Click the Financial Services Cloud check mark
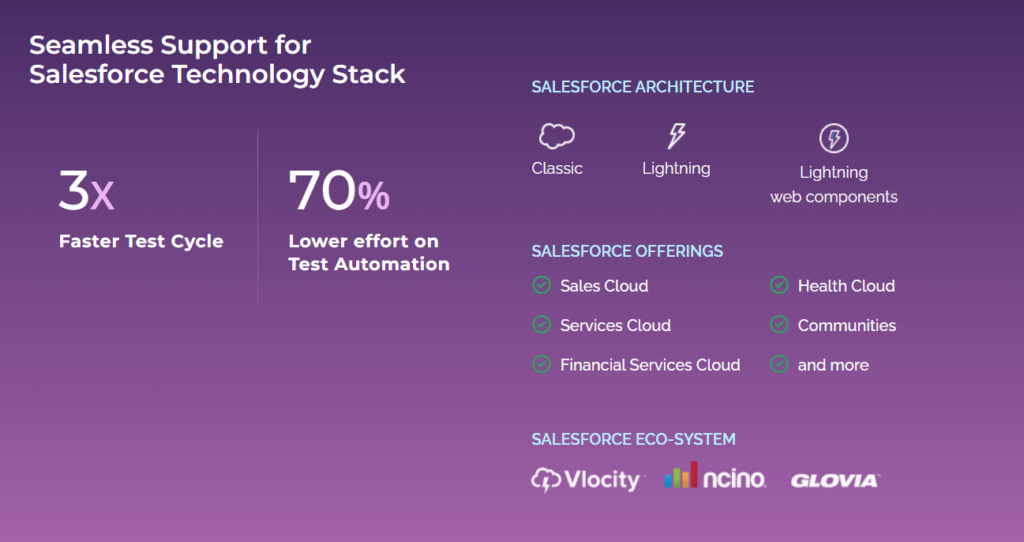The image size is (1024, 542). pyautogui.click(x=542, y=365)
